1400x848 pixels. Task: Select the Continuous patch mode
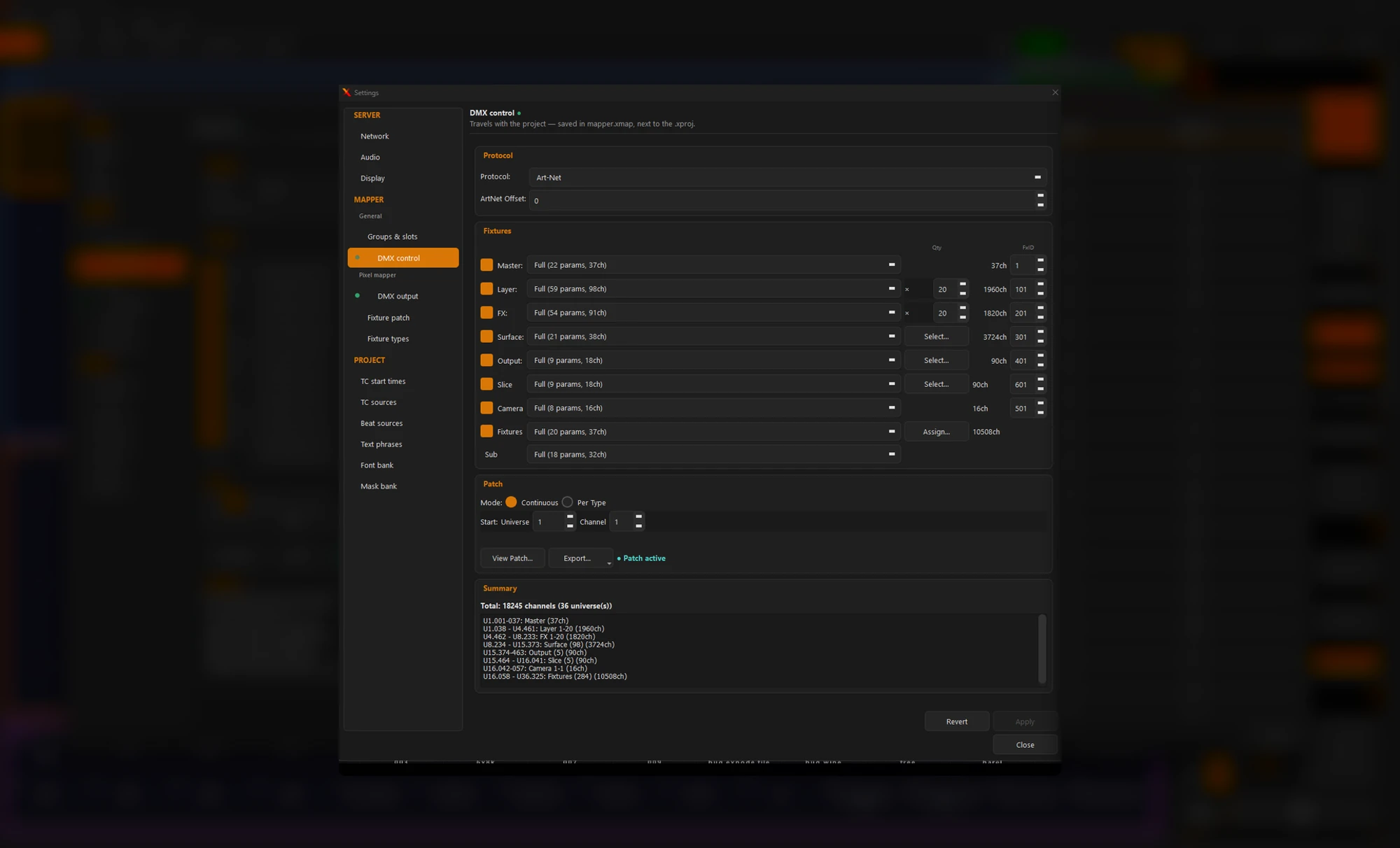(x=511, y=502)
